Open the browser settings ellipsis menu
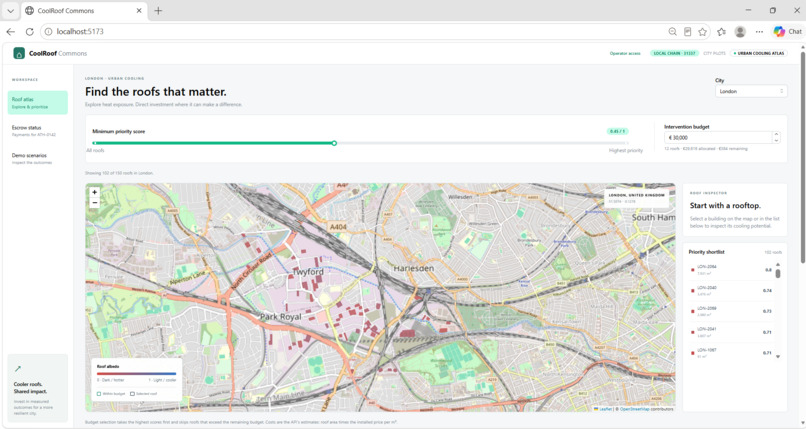 (759, 31)
